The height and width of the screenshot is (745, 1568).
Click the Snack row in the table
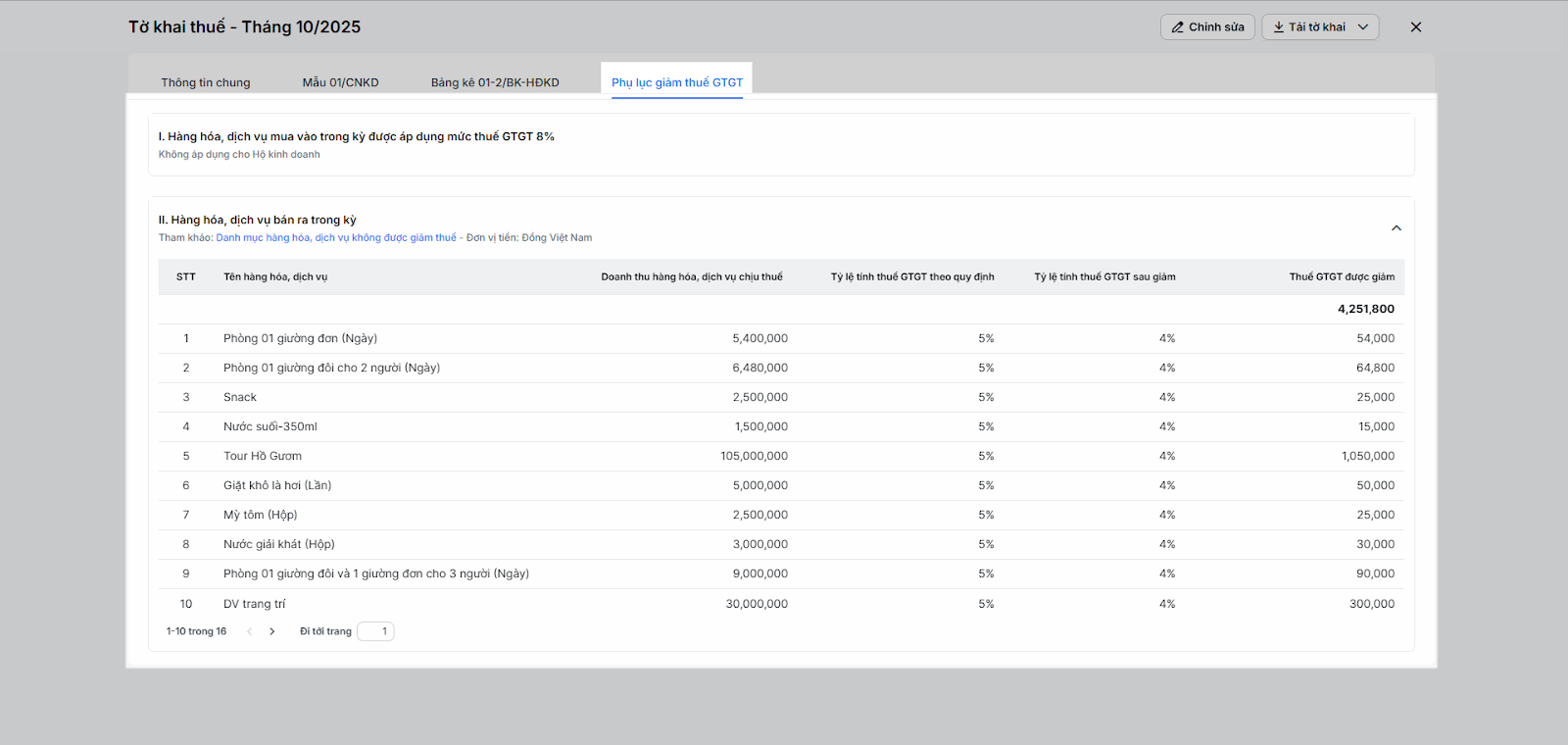tap(240, 397)
